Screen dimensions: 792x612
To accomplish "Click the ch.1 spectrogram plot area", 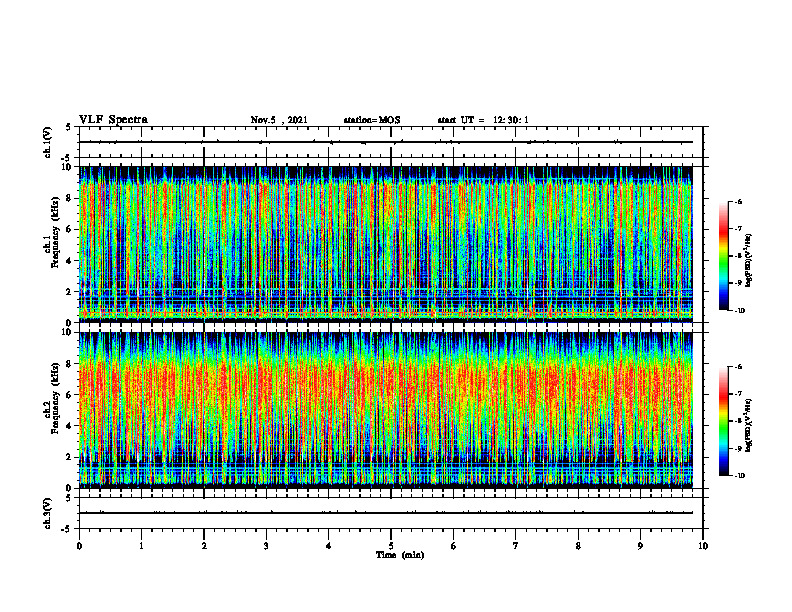I will pyautogui.click(x=386, y=244).
